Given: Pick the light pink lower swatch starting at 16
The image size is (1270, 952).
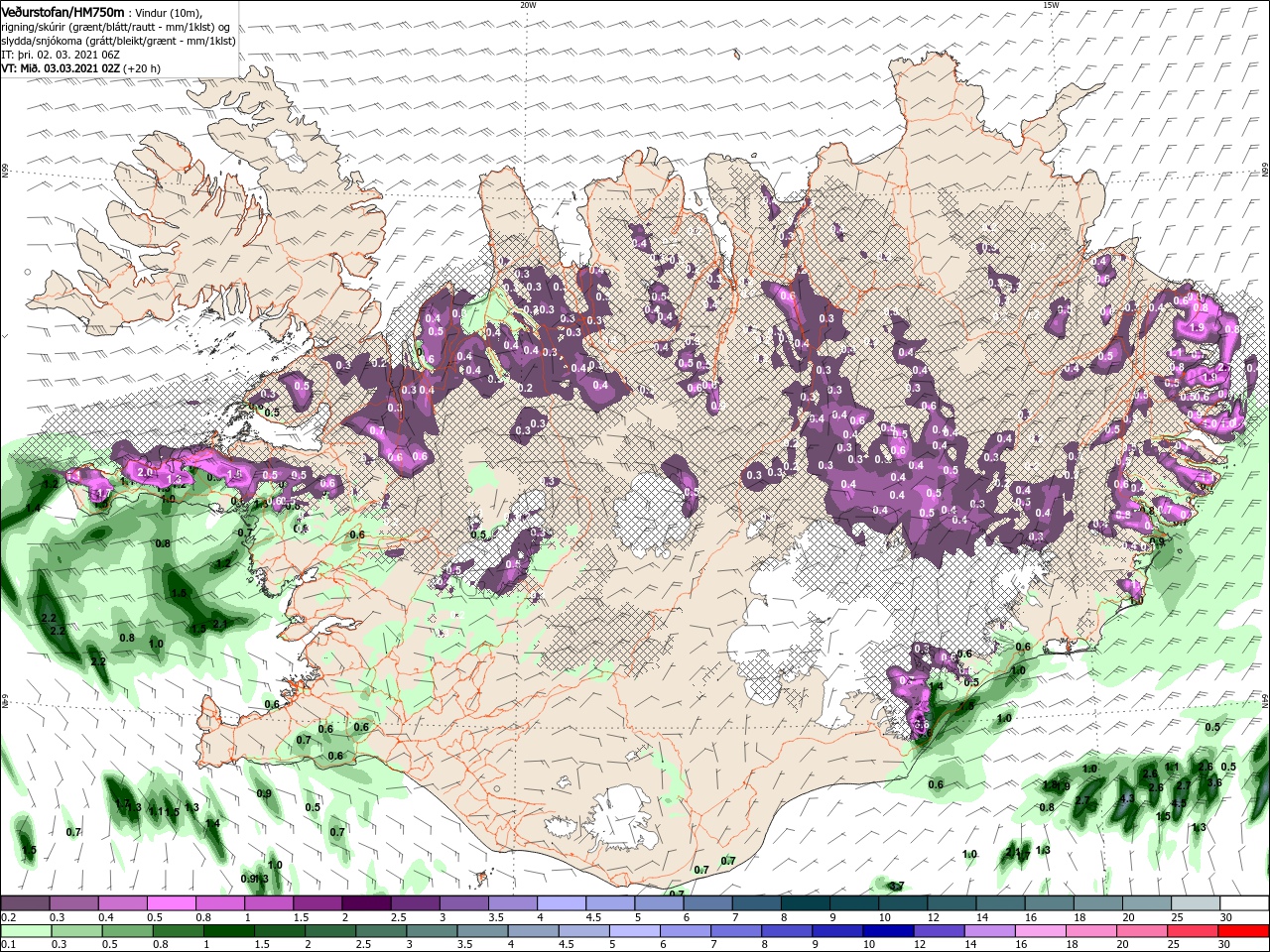Looking at the screenshot, I should point(1039,931).
